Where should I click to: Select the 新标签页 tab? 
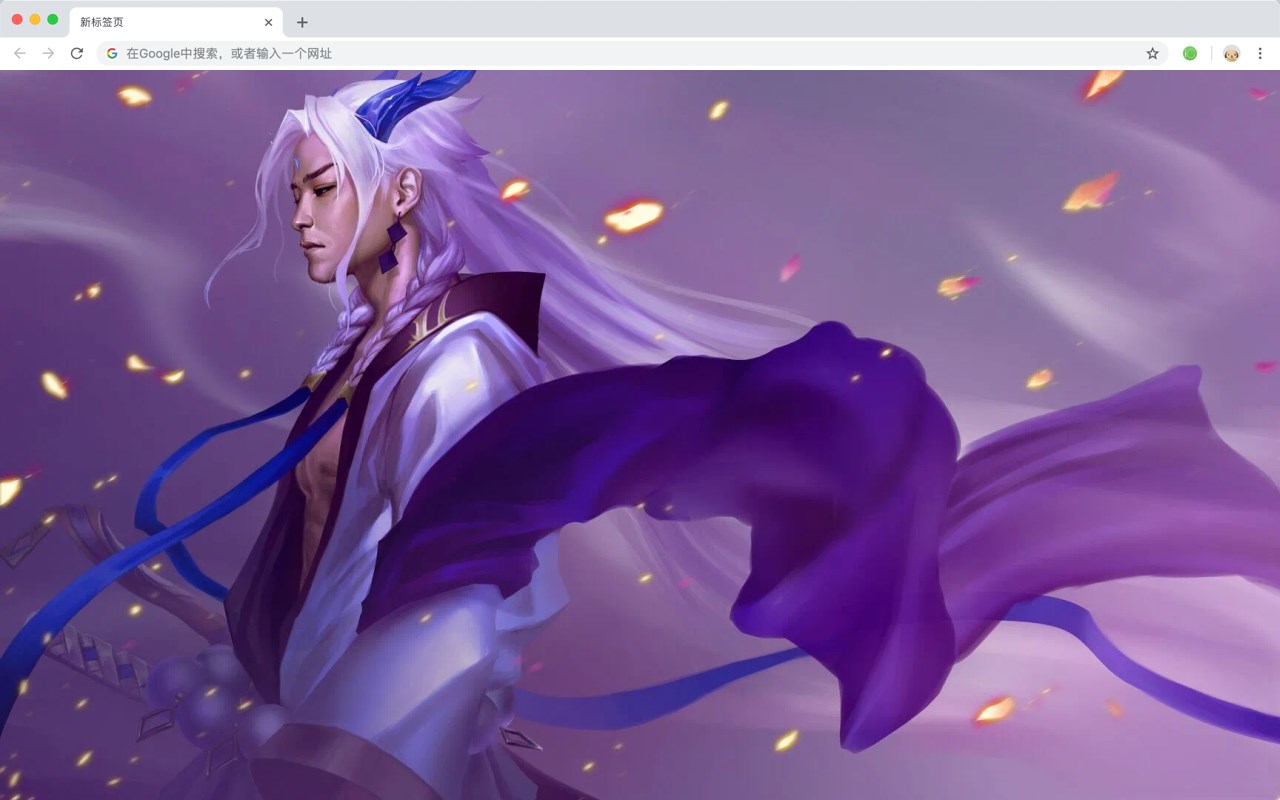175,22
